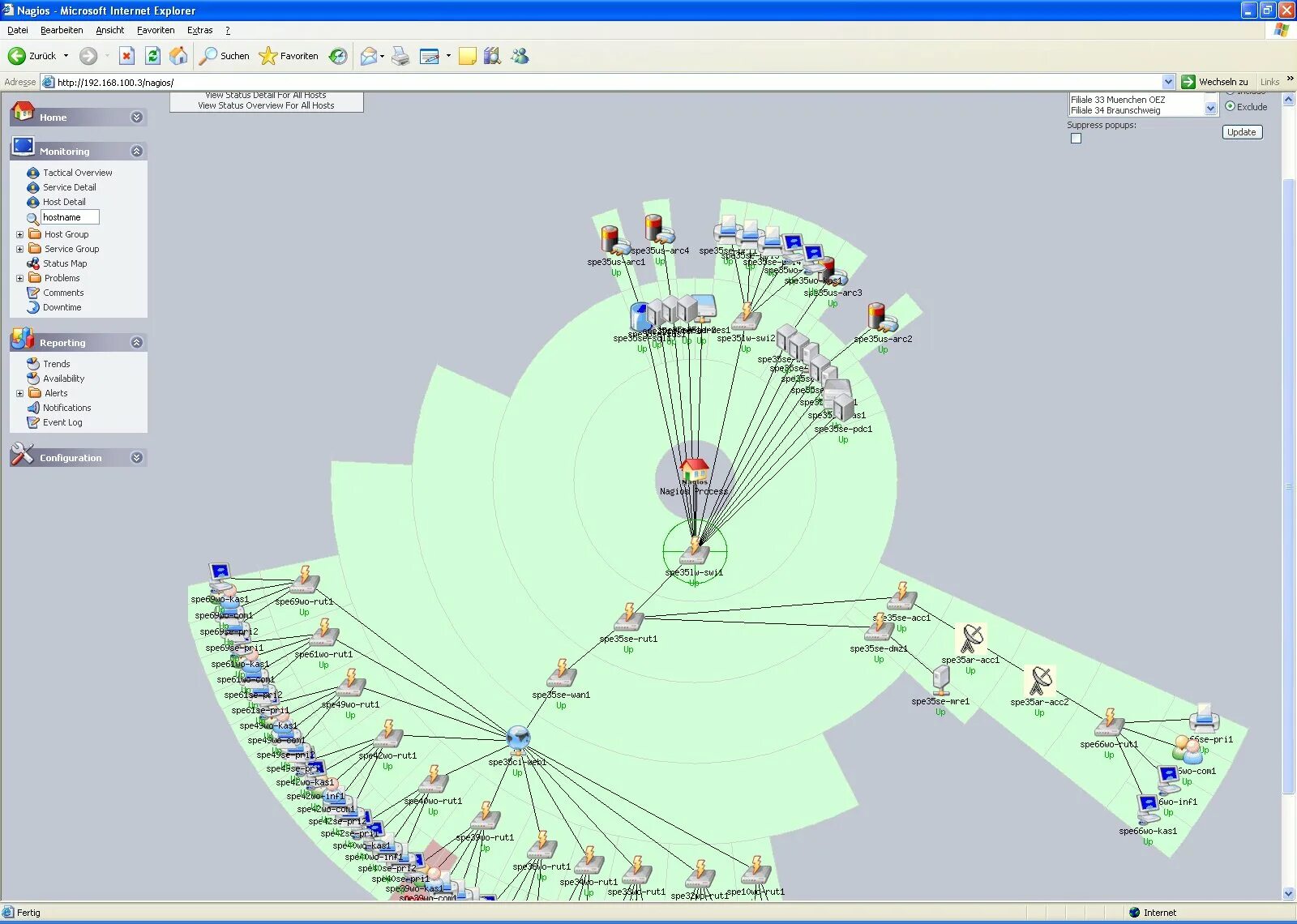1297x924 pixels.
Task: Select the spe35ar-acc2 satellite node
Action: (x=1040, y=682)
